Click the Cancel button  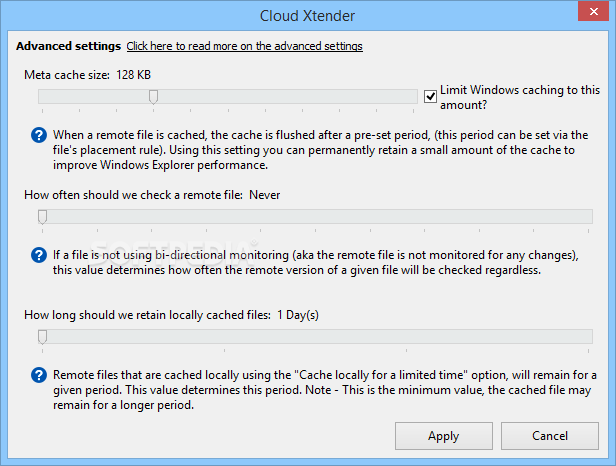click(550, 436)
